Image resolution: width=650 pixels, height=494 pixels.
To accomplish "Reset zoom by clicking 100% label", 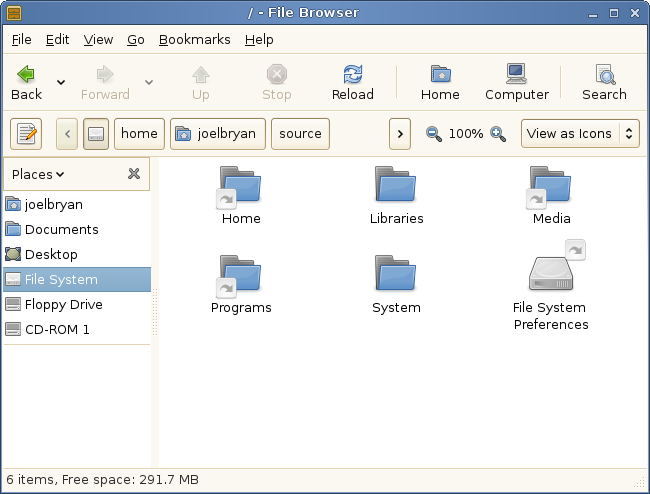I will click(x=466, y=134).
